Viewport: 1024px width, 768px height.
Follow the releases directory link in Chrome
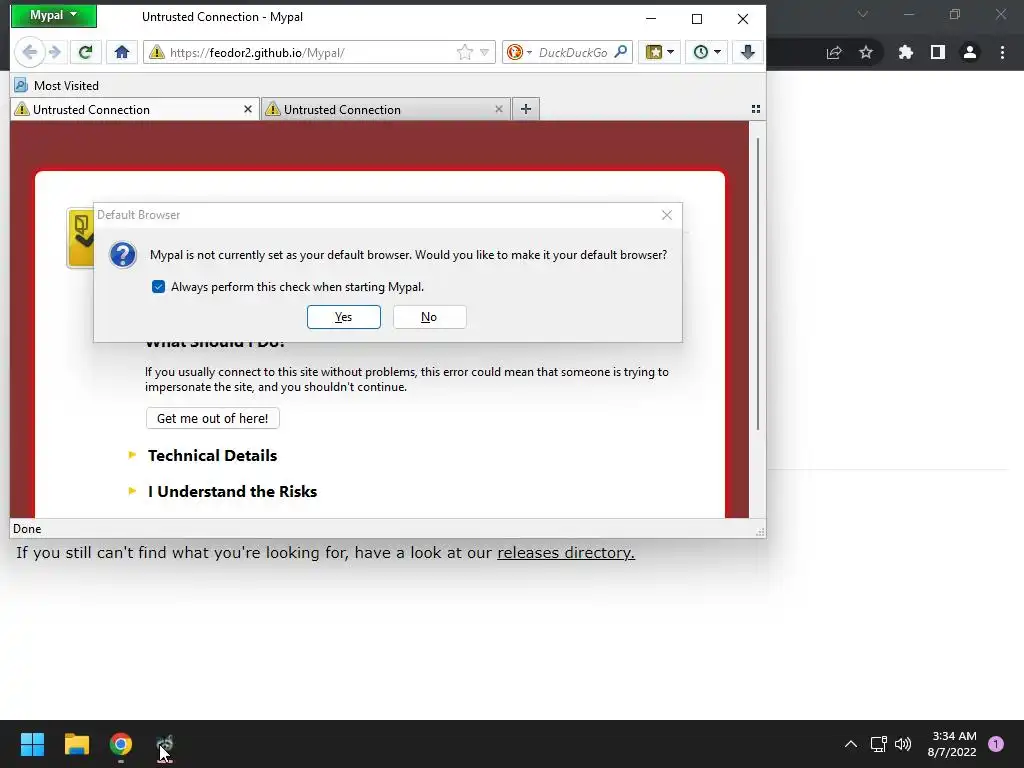pyautogui.click(x=566, y=552)
